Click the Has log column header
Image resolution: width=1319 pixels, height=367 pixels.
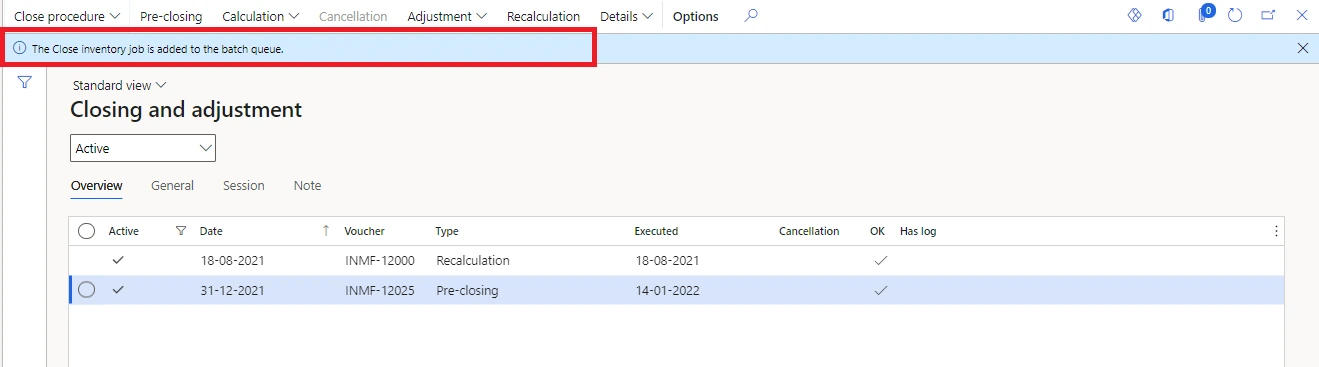tap(918, 231)
